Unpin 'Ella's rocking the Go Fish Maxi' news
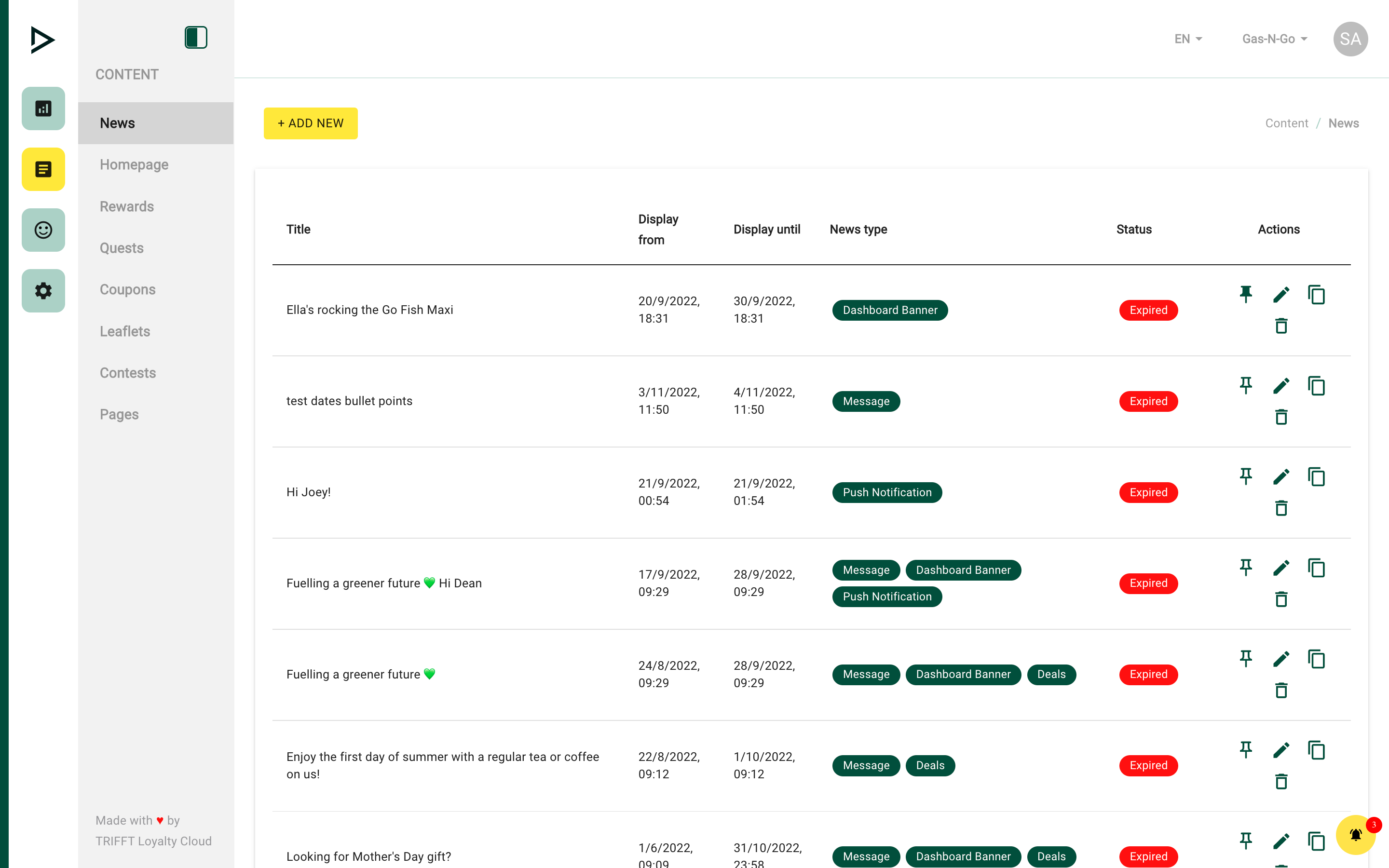 (x=1245, y=295)
